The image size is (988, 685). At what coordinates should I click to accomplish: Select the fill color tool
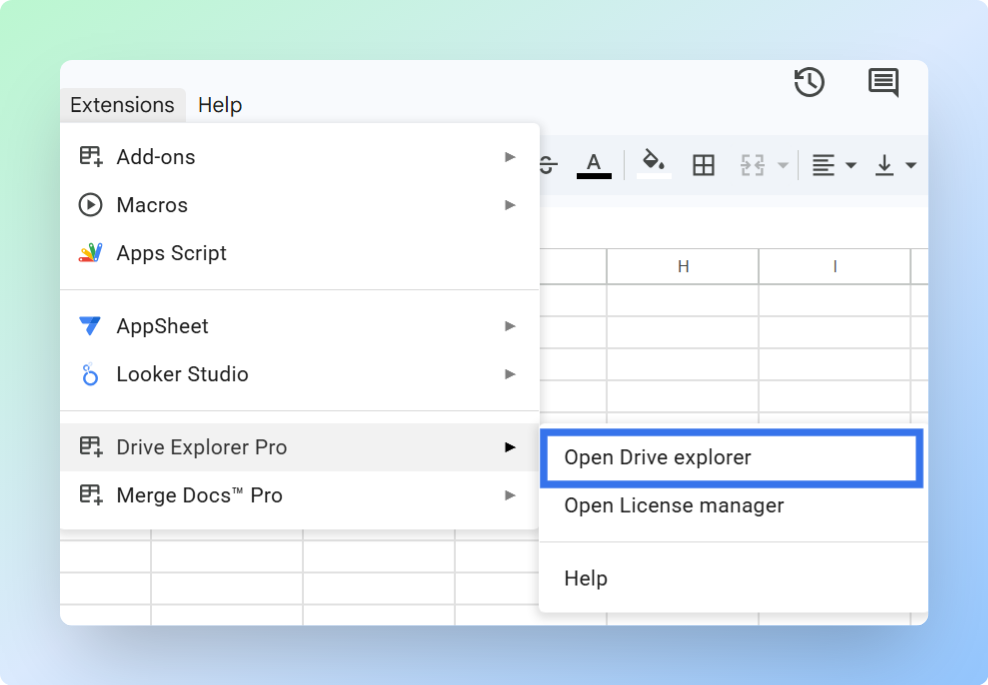click(653, 163)
